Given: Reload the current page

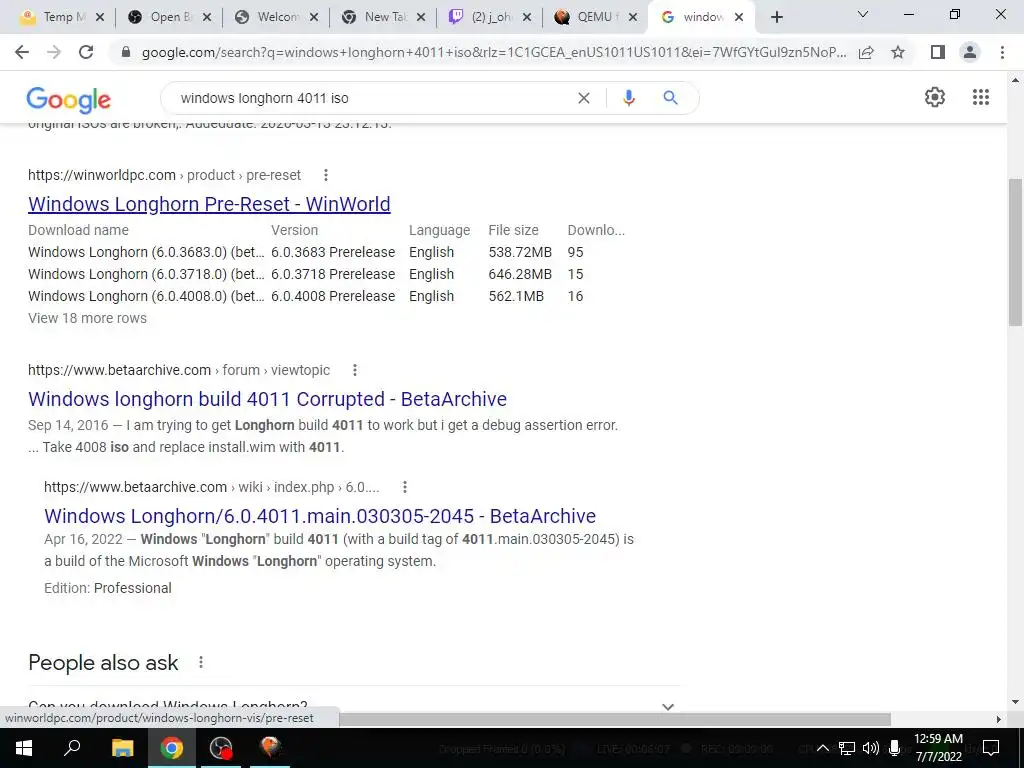Looking at the screenshot, I should pyautogui.click(x=86, y=52).
